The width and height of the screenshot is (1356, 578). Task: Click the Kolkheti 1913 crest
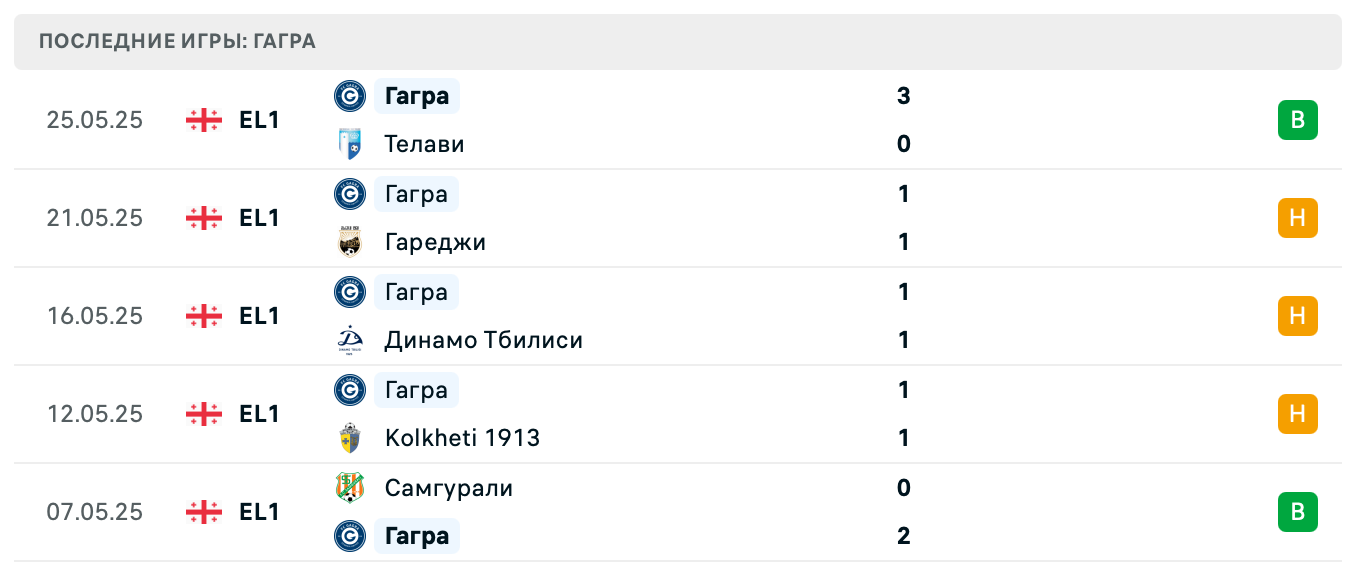(349, 438)
